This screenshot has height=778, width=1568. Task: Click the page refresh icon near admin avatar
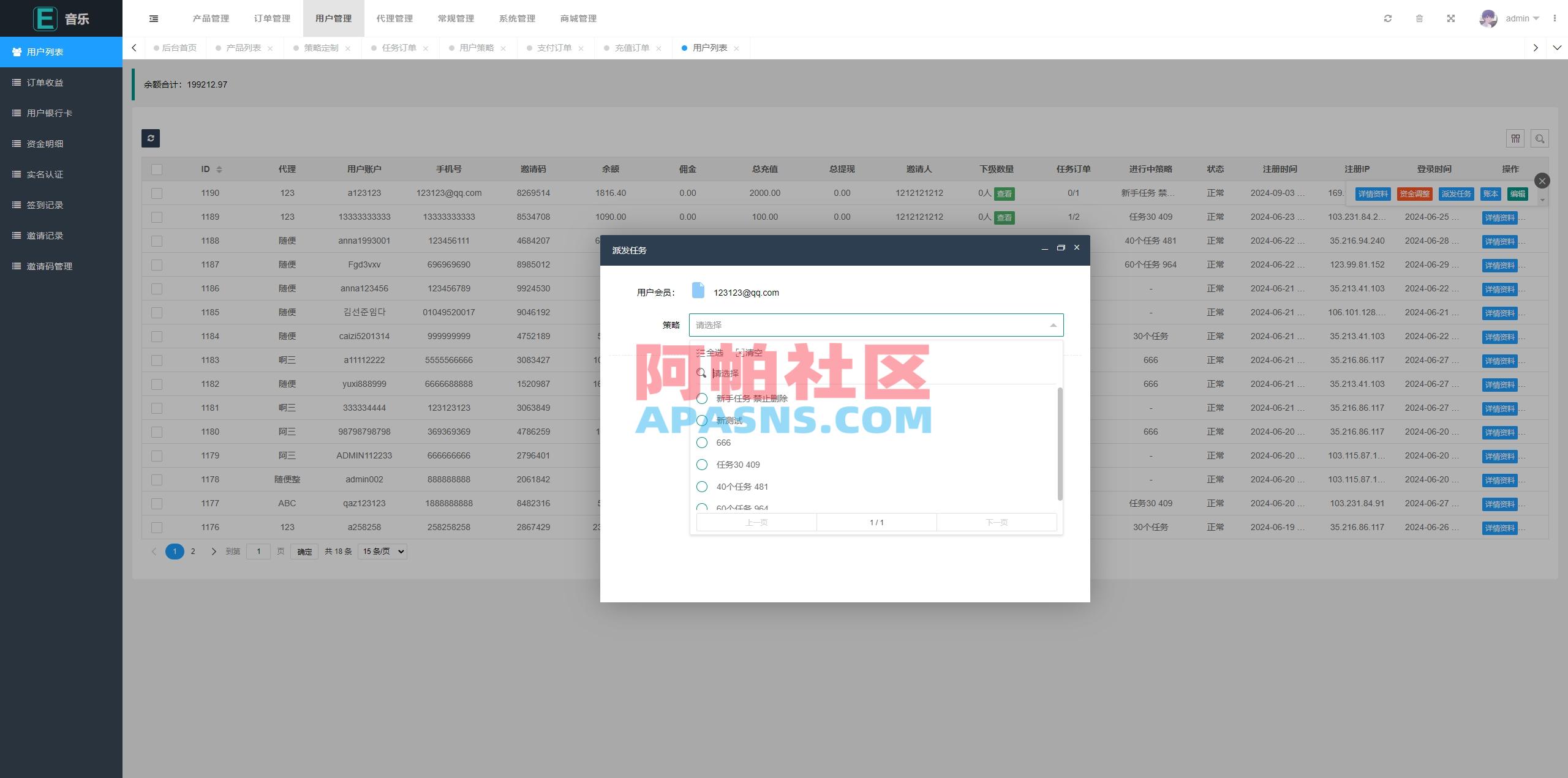tap(1388, 18)
